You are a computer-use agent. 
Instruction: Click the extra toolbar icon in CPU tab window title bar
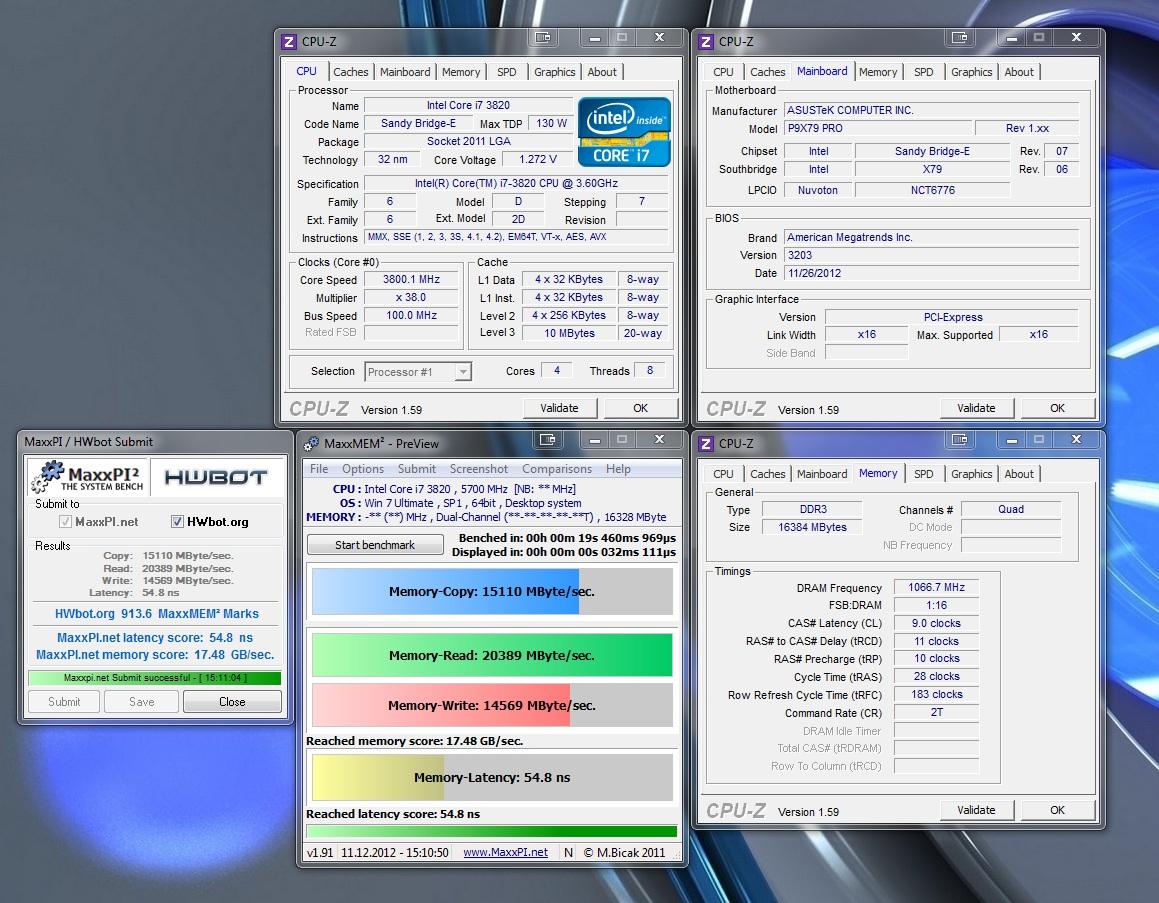click(x=543, y=37)
